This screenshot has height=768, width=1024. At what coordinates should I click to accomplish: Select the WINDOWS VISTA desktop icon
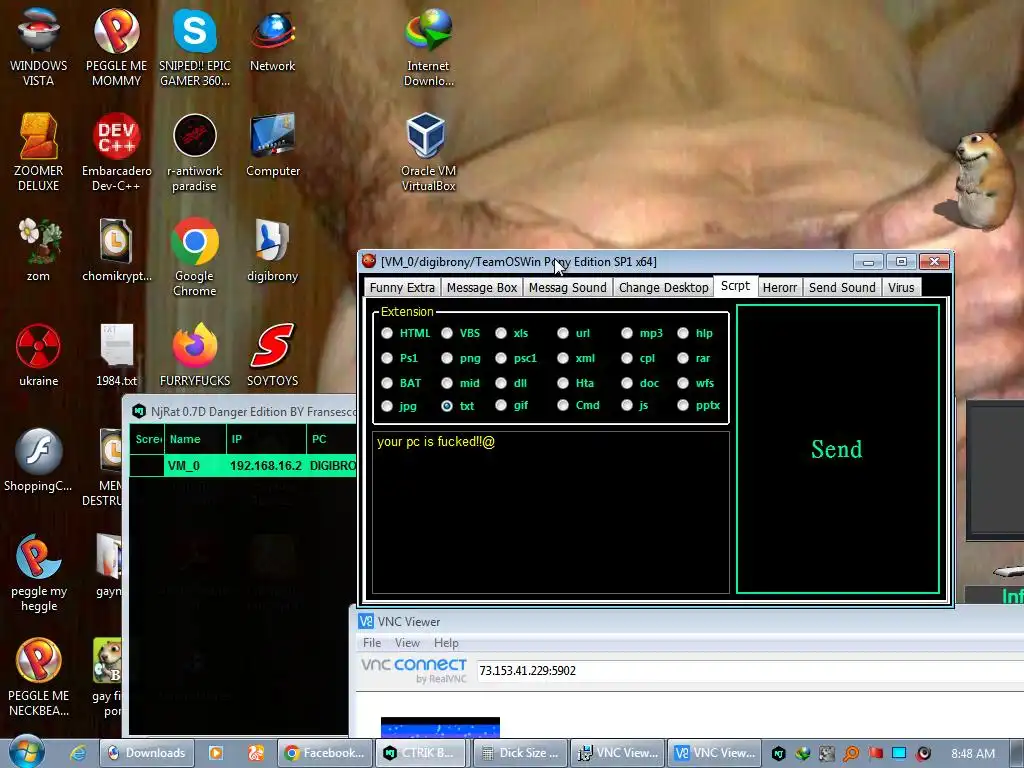click(39, 47)
